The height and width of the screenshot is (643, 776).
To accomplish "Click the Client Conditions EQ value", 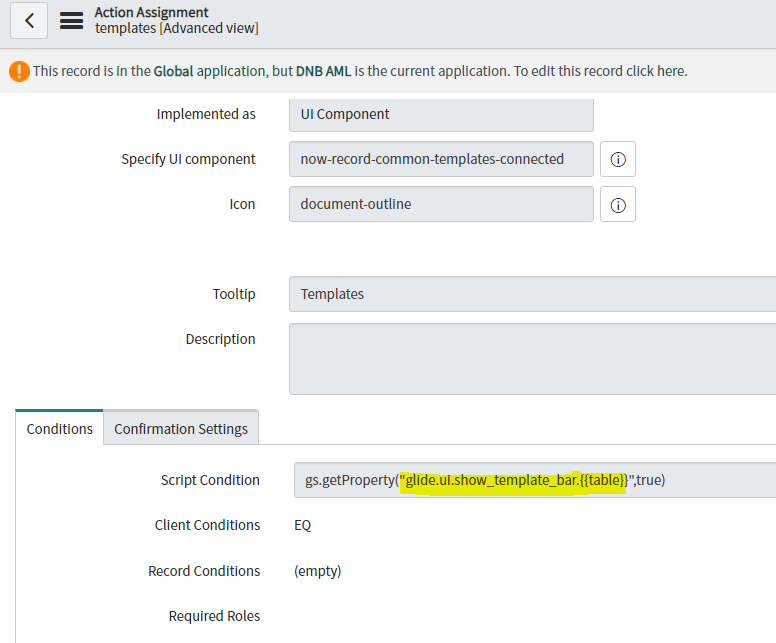I will (x=302, y=525).
